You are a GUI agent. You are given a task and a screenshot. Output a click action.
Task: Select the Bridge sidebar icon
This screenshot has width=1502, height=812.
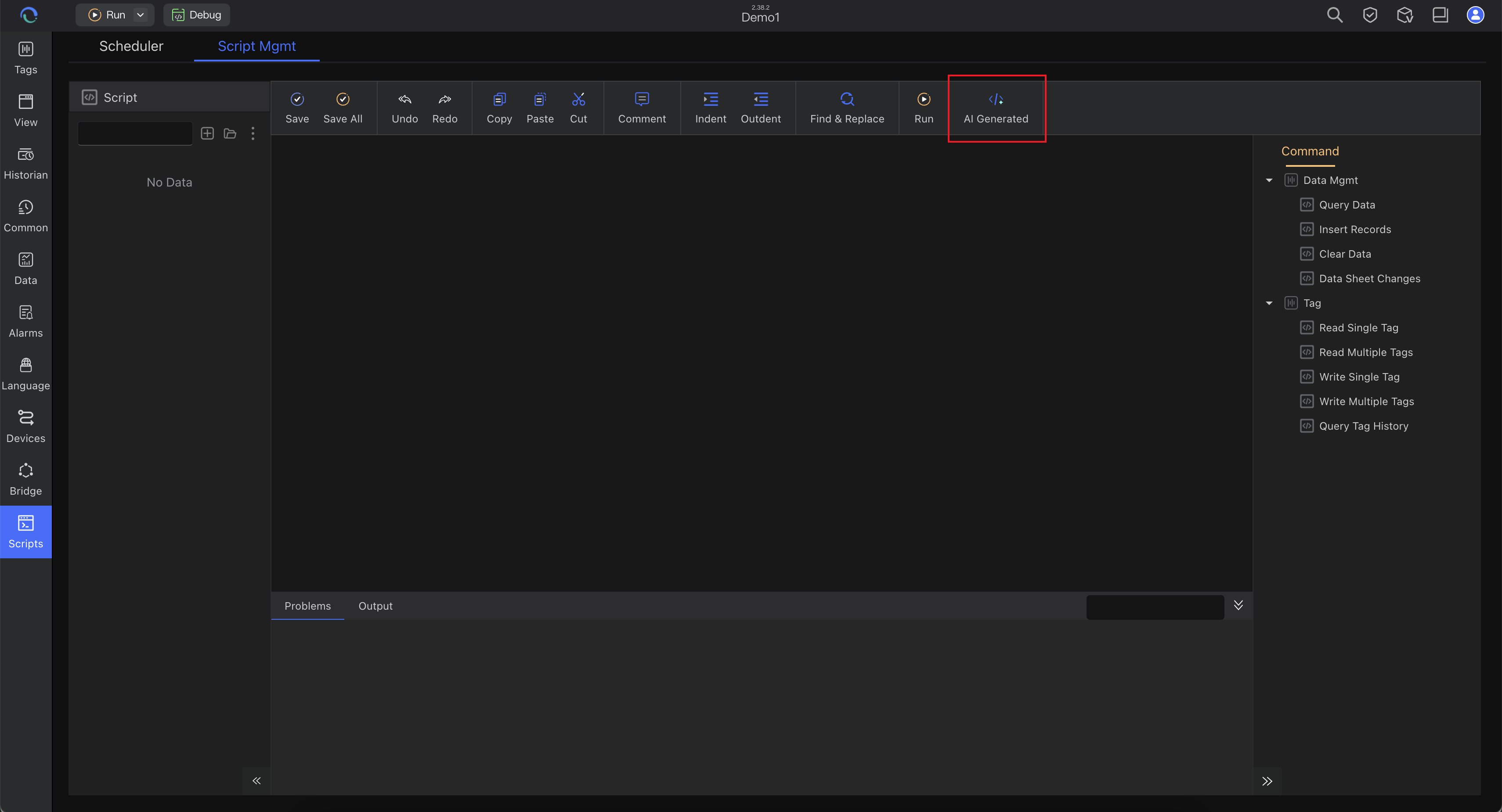(25, 478)
